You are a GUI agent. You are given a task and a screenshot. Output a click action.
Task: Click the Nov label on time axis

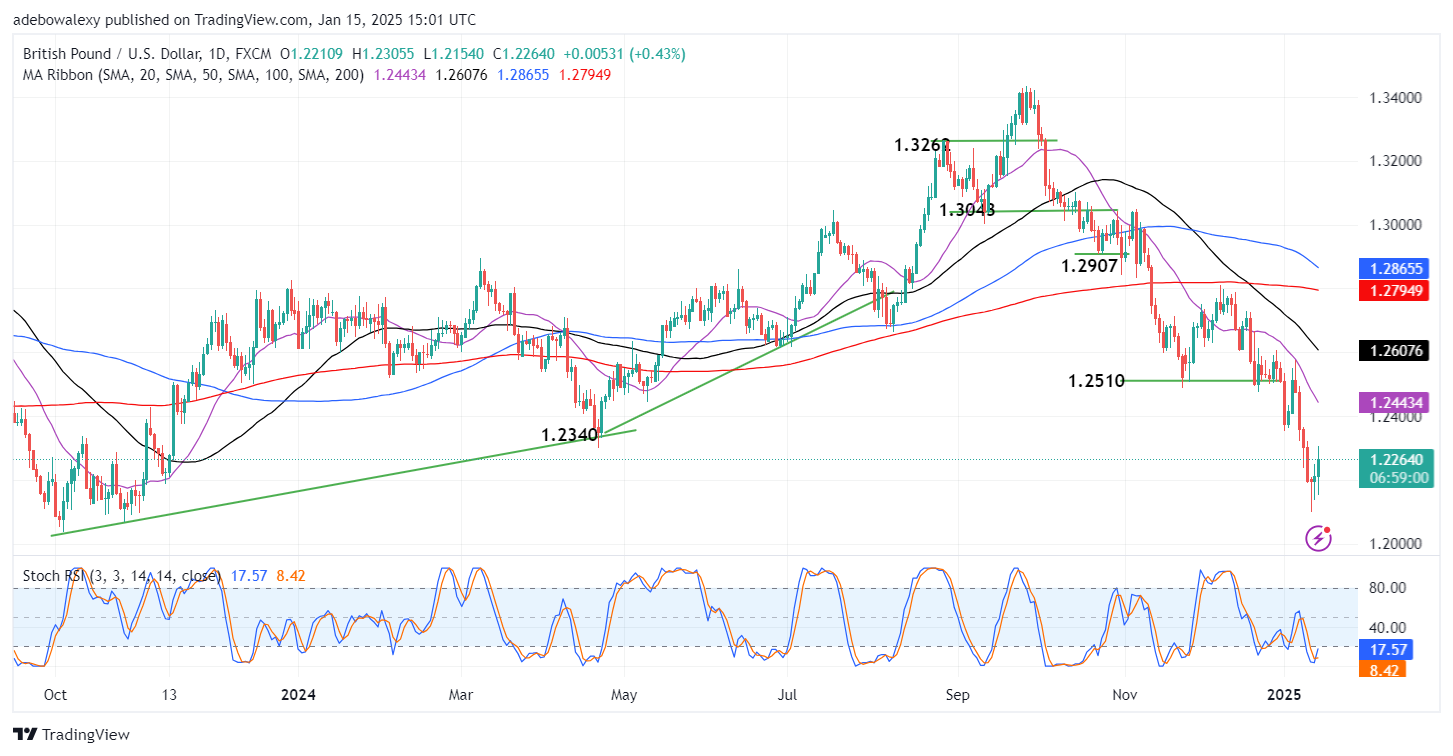tap(1125, 694)
